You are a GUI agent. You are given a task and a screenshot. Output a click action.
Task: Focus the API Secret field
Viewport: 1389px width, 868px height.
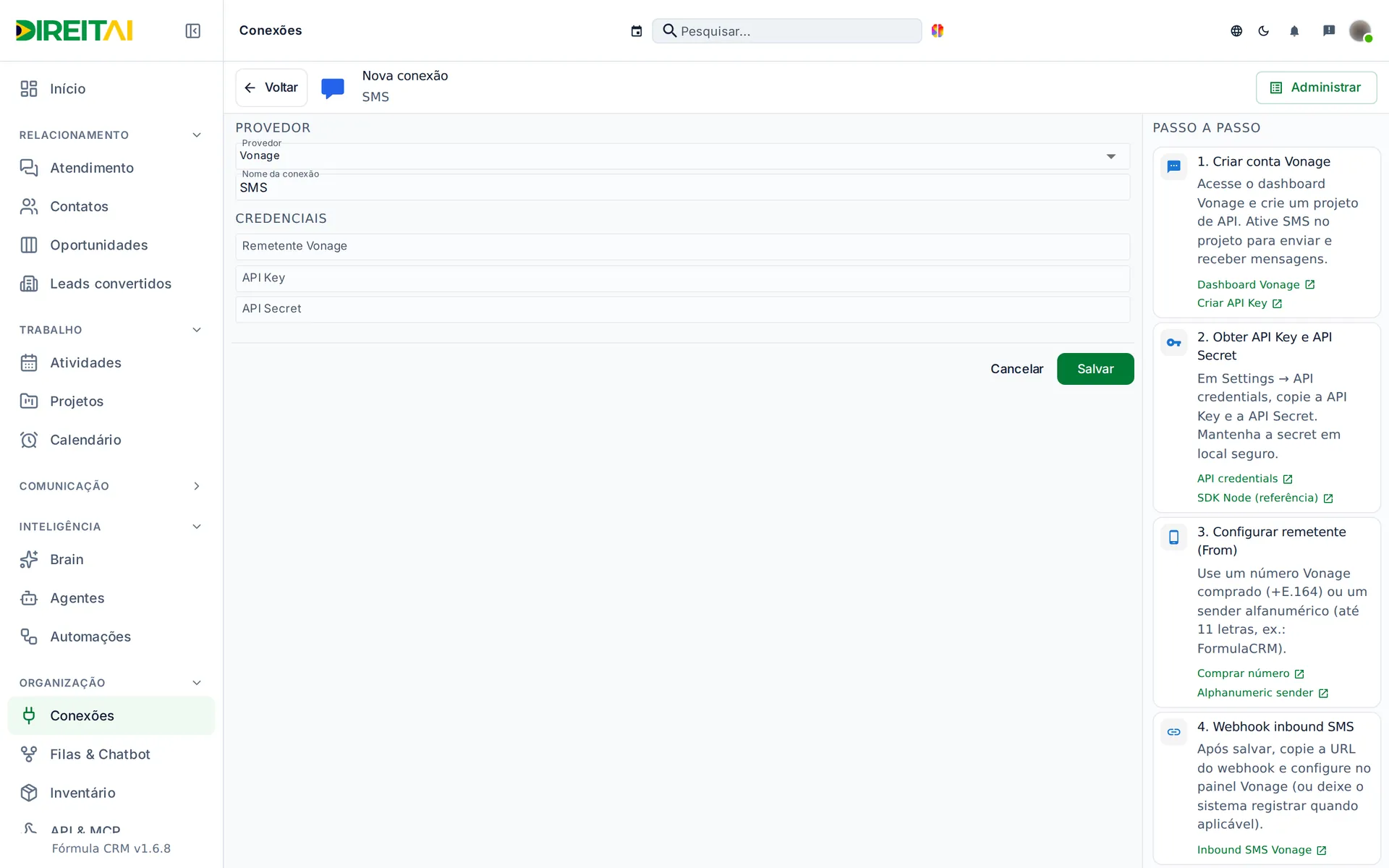[682, 310]
